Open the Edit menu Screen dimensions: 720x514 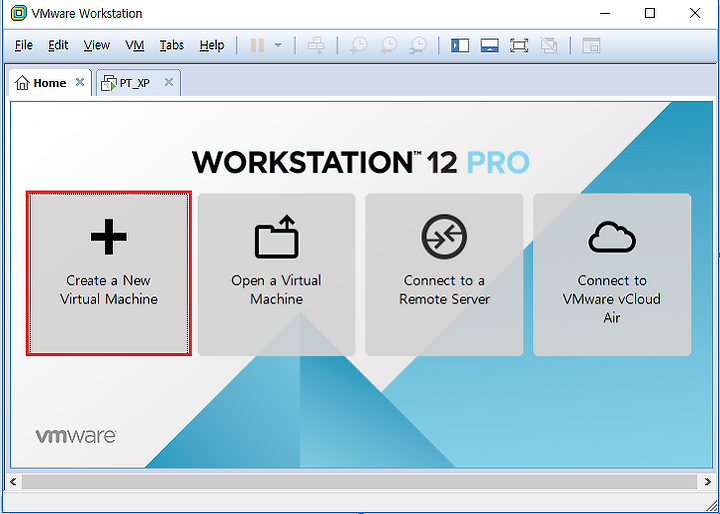tap(58, 45)
